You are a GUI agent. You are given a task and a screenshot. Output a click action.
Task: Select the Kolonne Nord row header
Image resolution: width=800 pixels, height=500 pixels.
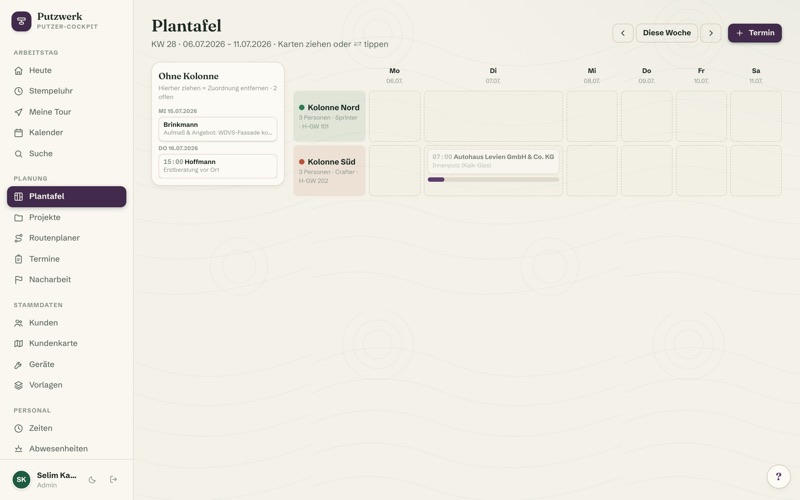pyautogui.click(x=329, y=116)
